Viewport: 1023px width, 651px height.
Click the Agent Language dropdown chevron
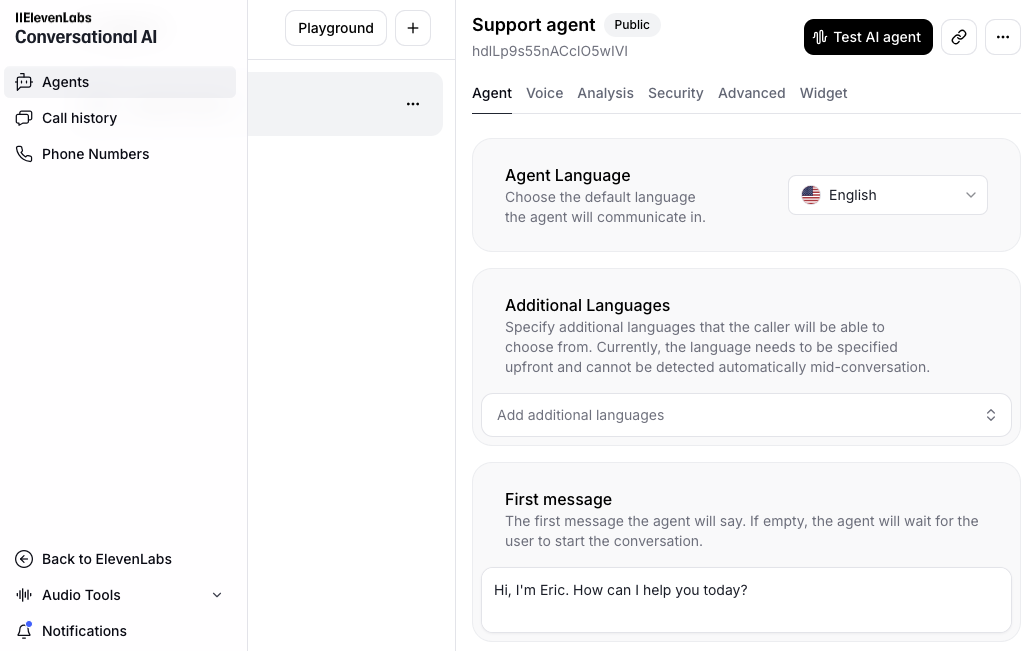[971, 195]
